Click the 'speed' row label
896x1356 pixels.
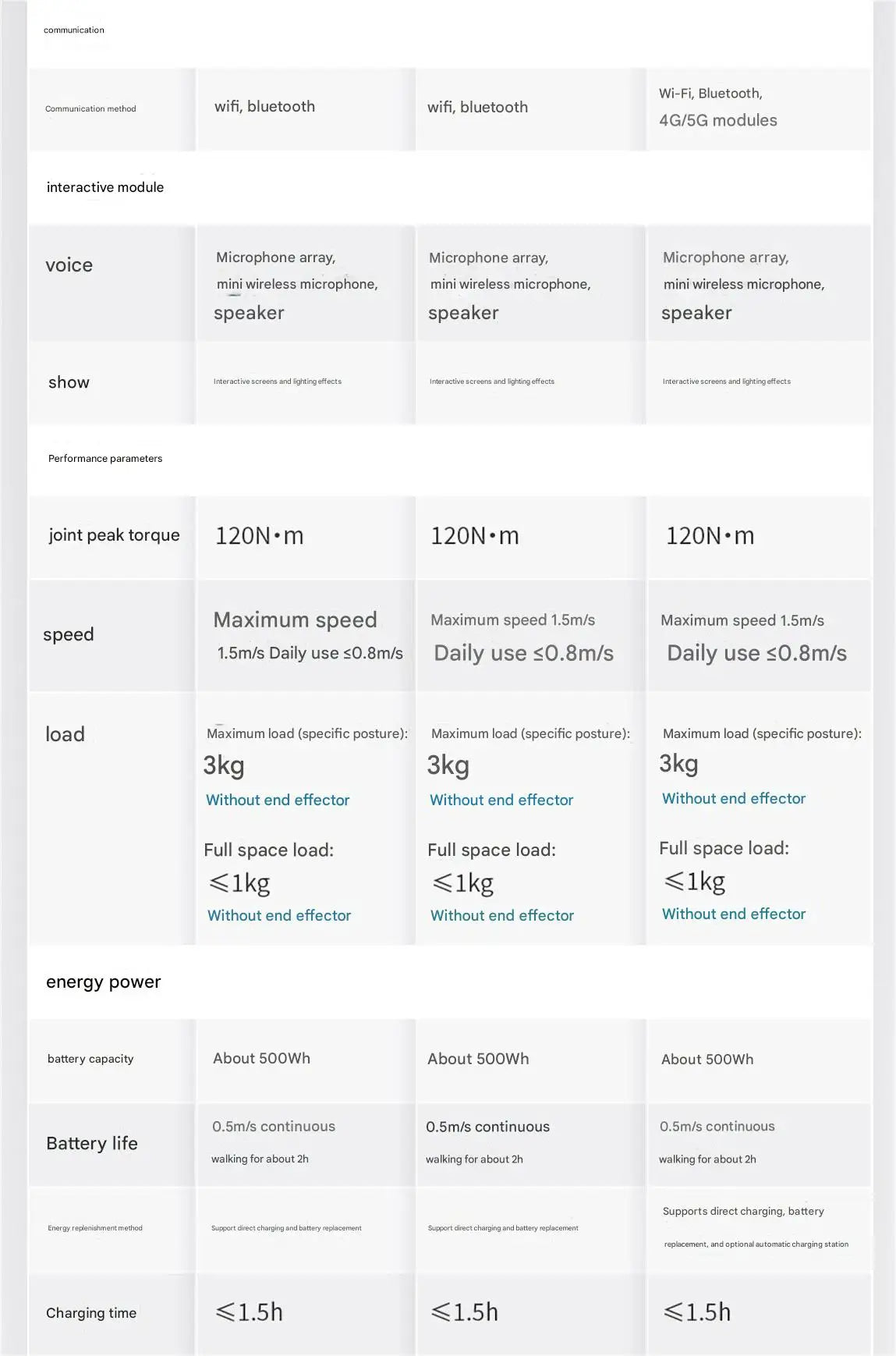coord(69,634)
